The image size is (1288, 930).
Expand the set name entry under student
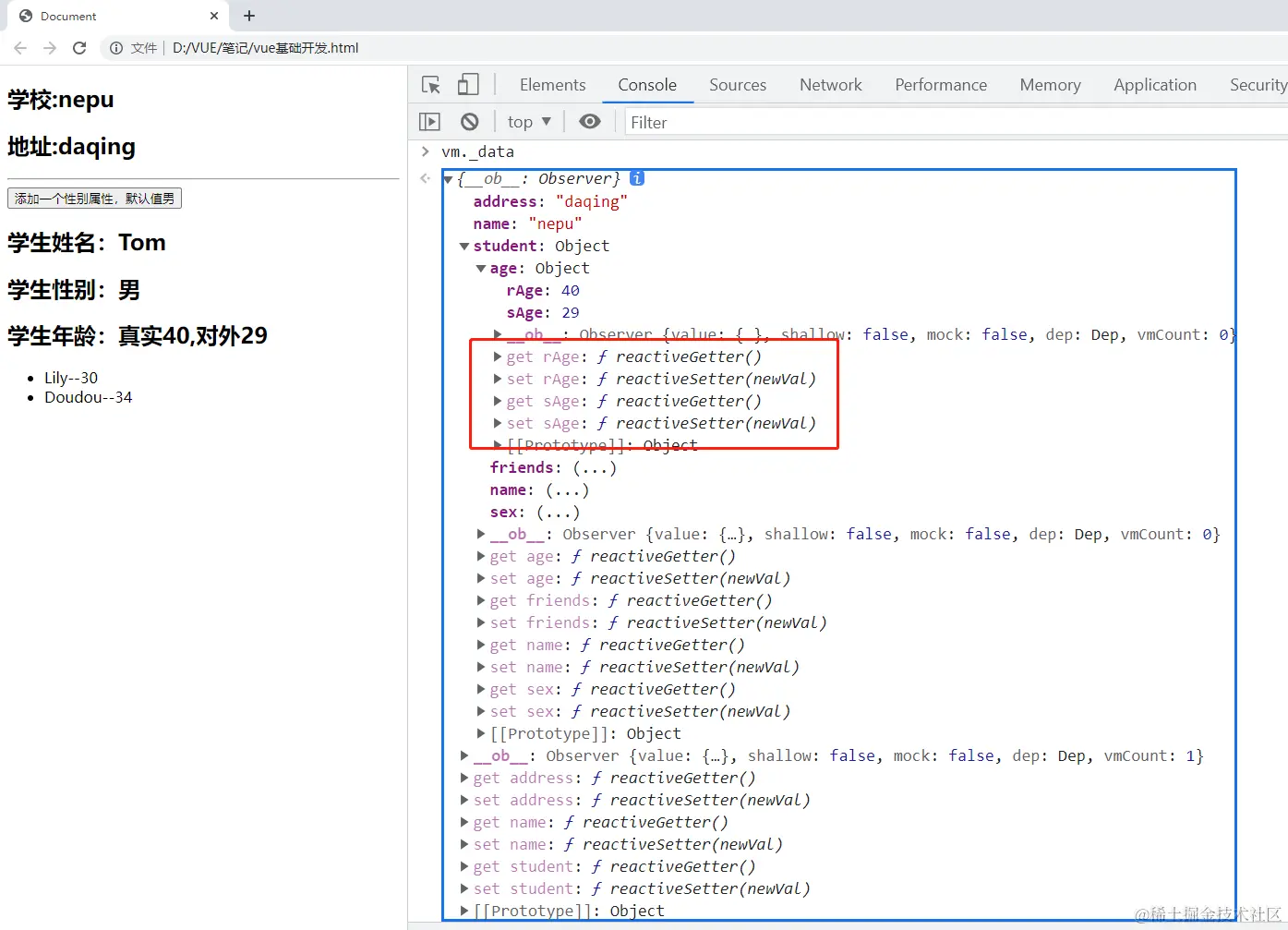click(481, 667)
